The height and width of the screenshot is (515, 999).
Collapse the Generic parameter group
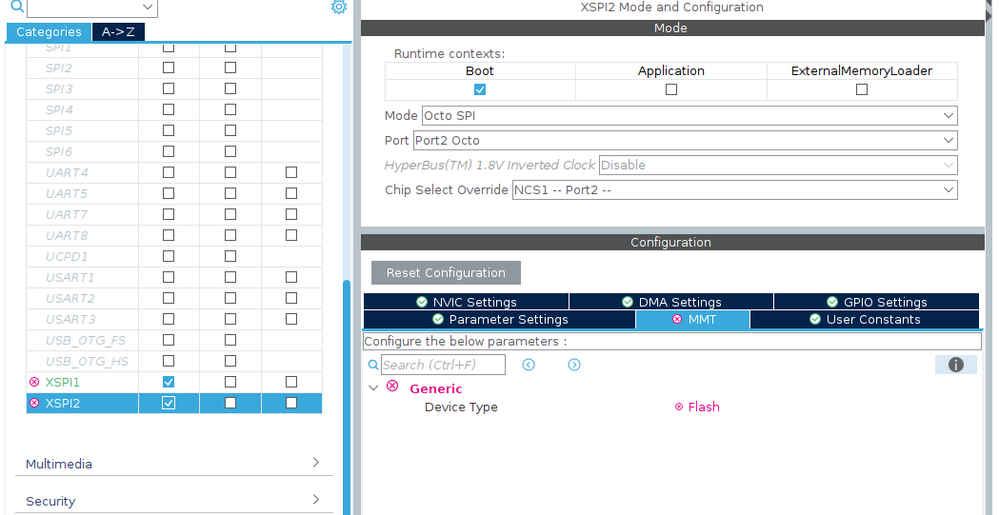coord(373,388)
